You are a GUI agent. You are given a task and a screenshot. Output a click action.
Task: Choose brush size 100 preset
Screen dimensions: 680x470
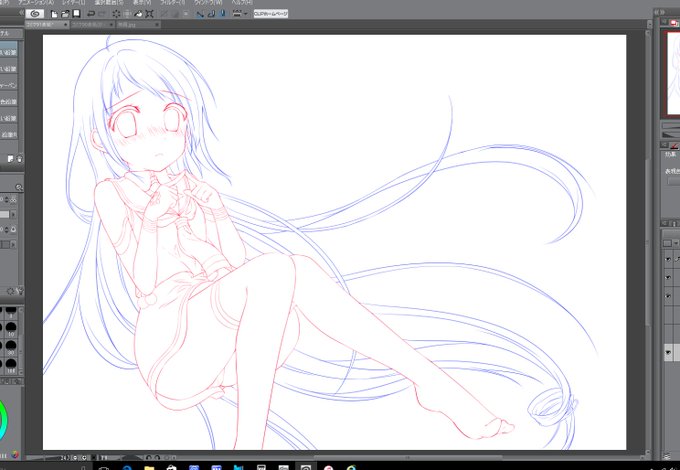11,366
